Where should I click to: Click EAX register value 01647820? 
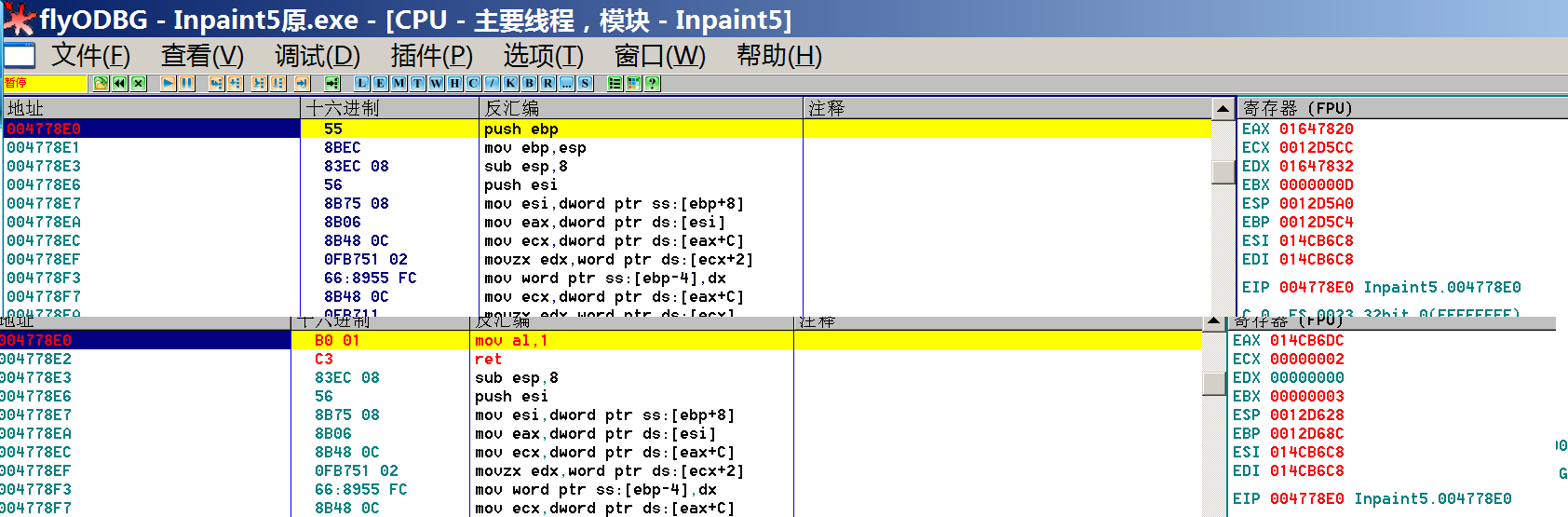[1316, 129]
